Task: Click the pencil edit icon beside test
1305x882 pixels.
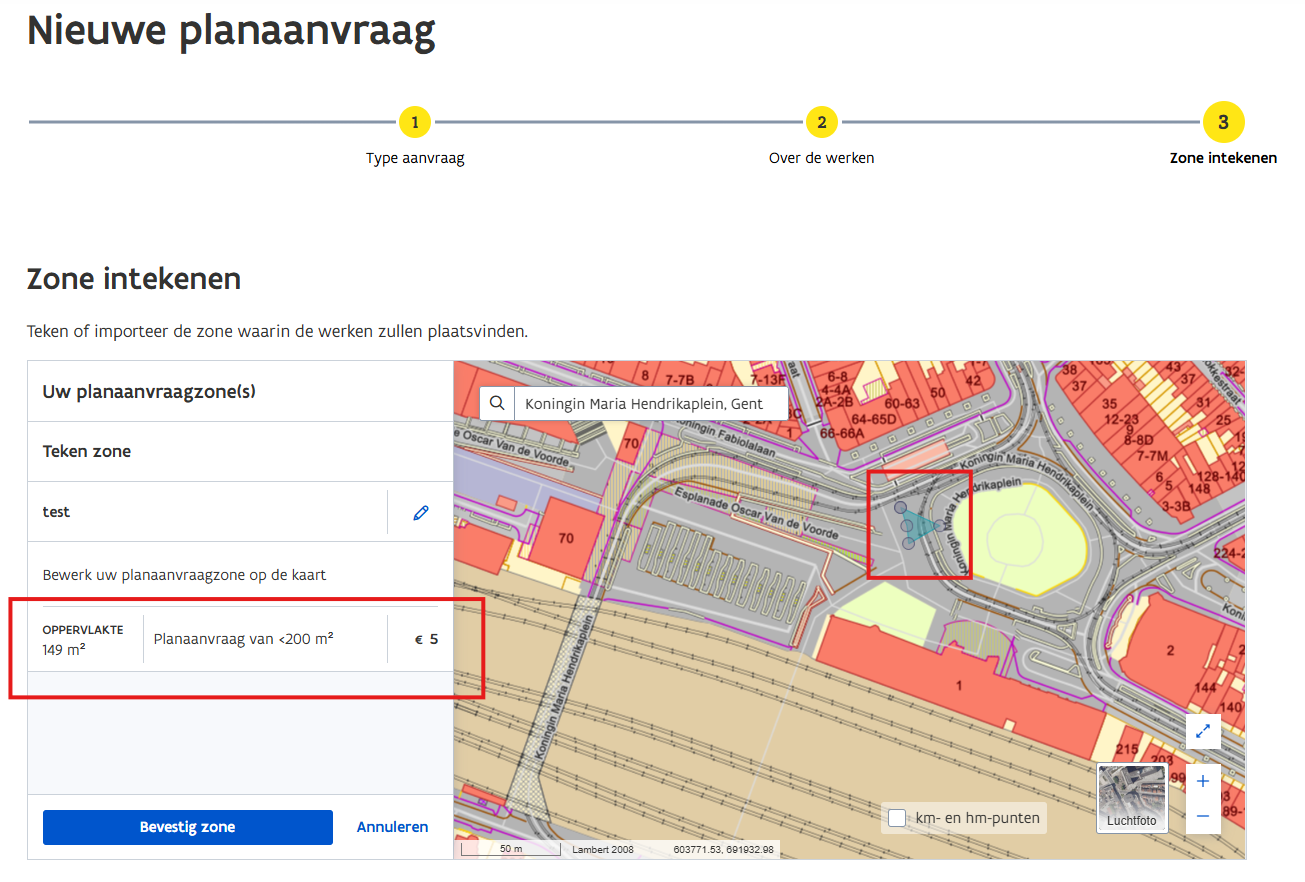Action: pyautogui.click(x=420, y=512)
